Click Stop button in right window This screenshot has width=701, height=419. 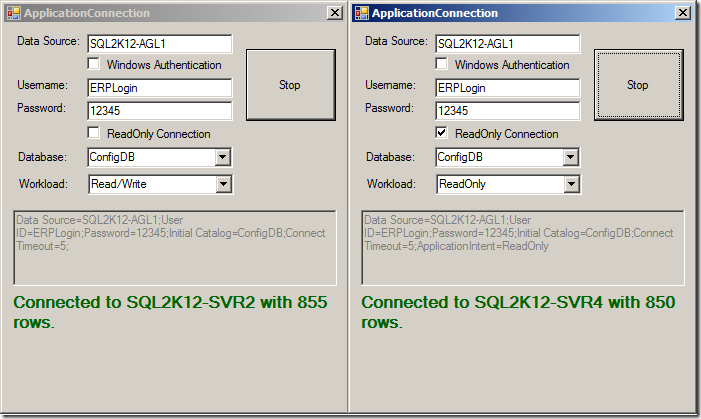click(638, 85)
